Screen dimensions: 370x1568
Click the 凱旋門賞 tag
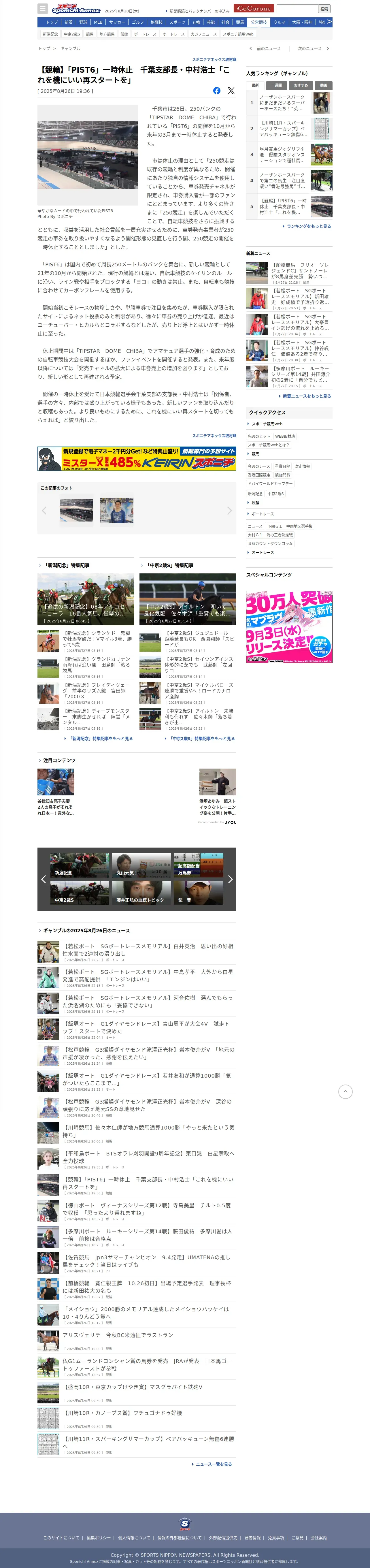282,475
